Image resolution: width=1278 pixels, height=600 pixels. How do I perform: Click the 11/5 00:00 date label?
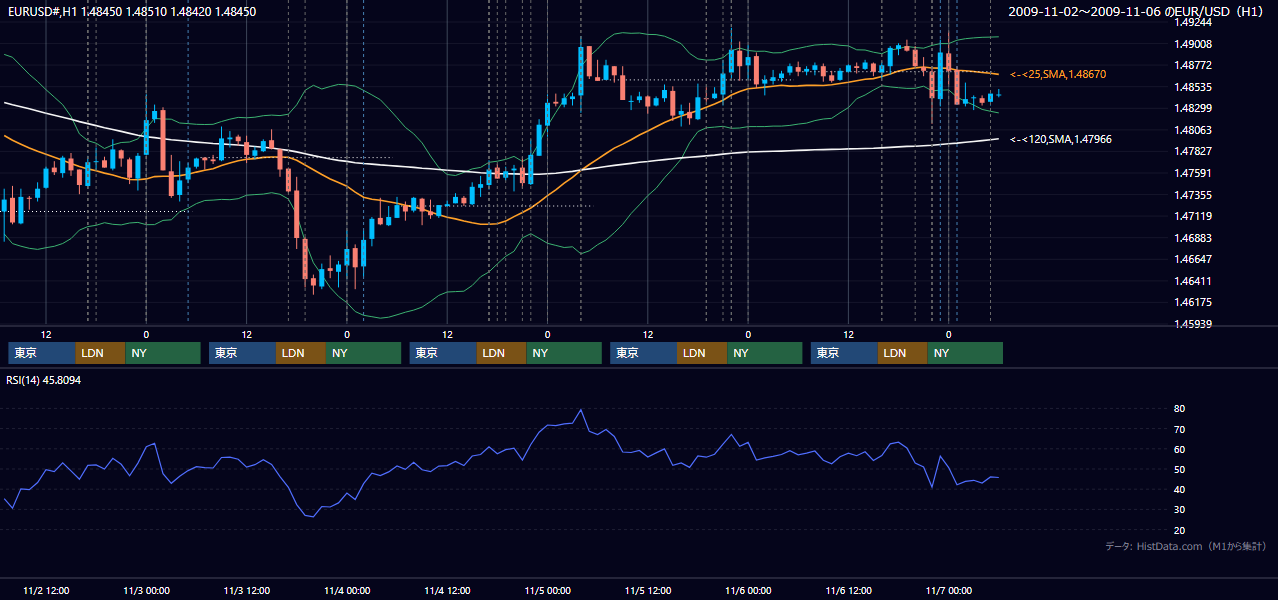coord(548,590)
